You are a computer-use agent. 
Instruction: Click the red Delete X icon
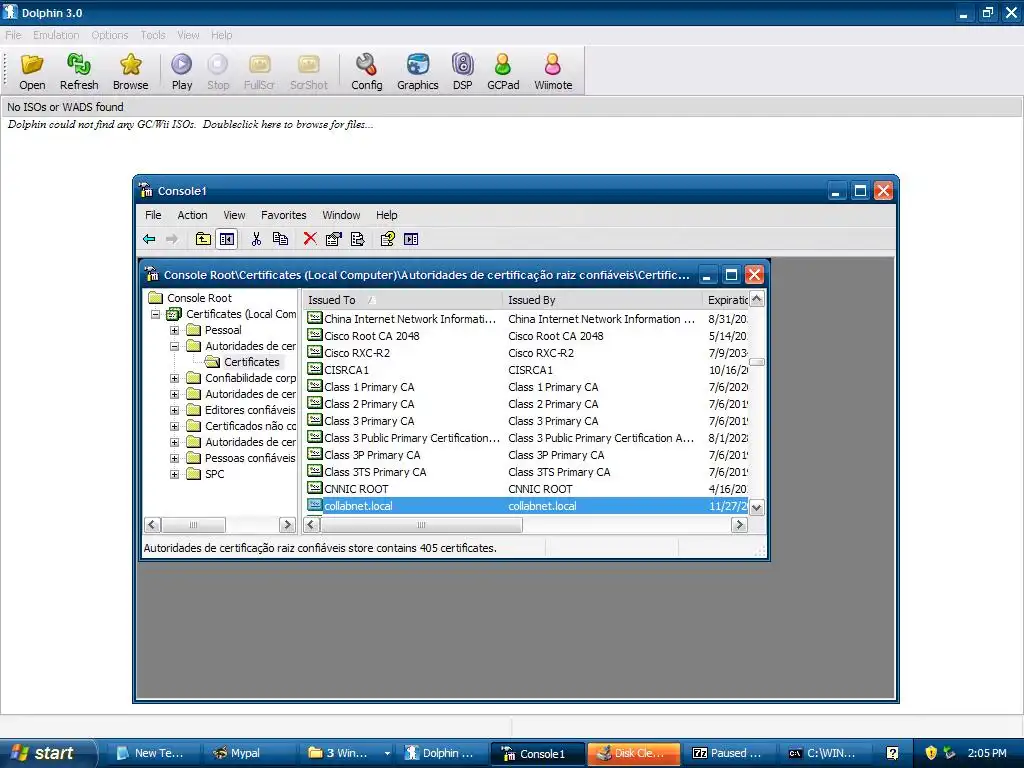[x=310, y=239]
